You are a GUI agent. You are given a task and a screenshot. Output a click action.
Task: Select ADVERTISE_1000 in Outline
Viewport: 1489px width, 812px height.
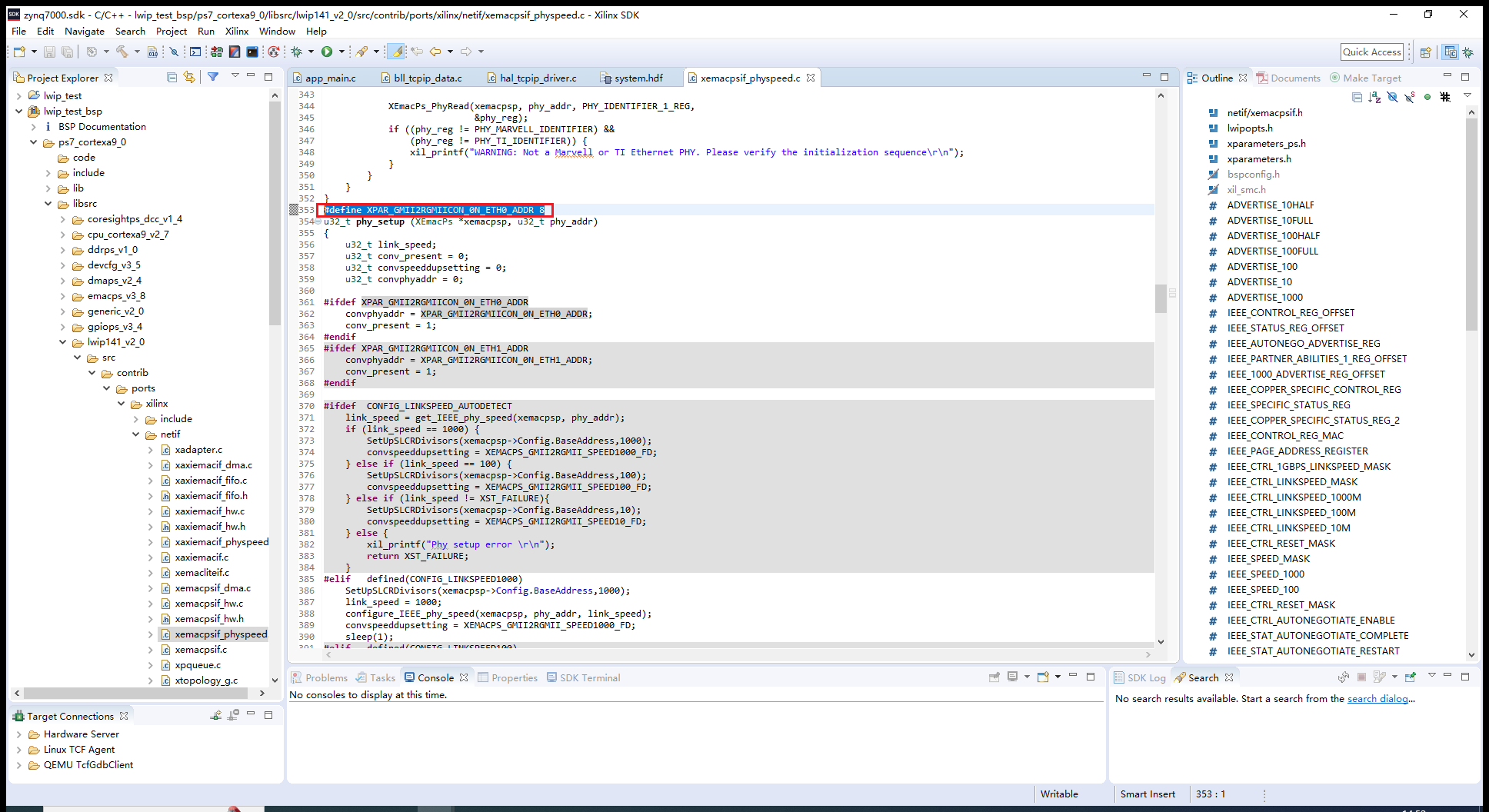pos(1264,298)
